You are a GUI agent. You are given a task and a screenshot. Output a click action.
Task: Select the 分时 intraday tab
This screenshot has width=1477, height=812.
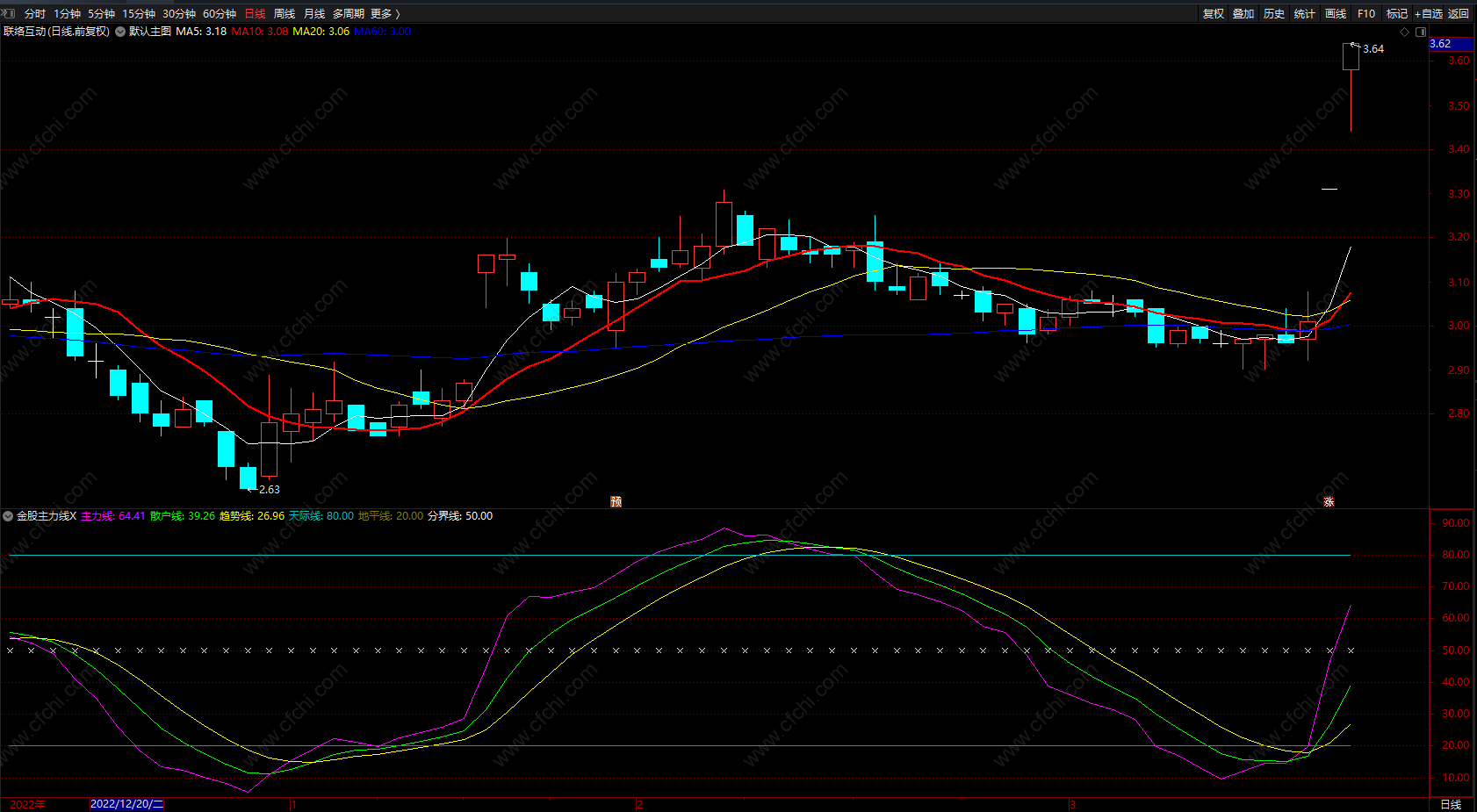point(35,13)
